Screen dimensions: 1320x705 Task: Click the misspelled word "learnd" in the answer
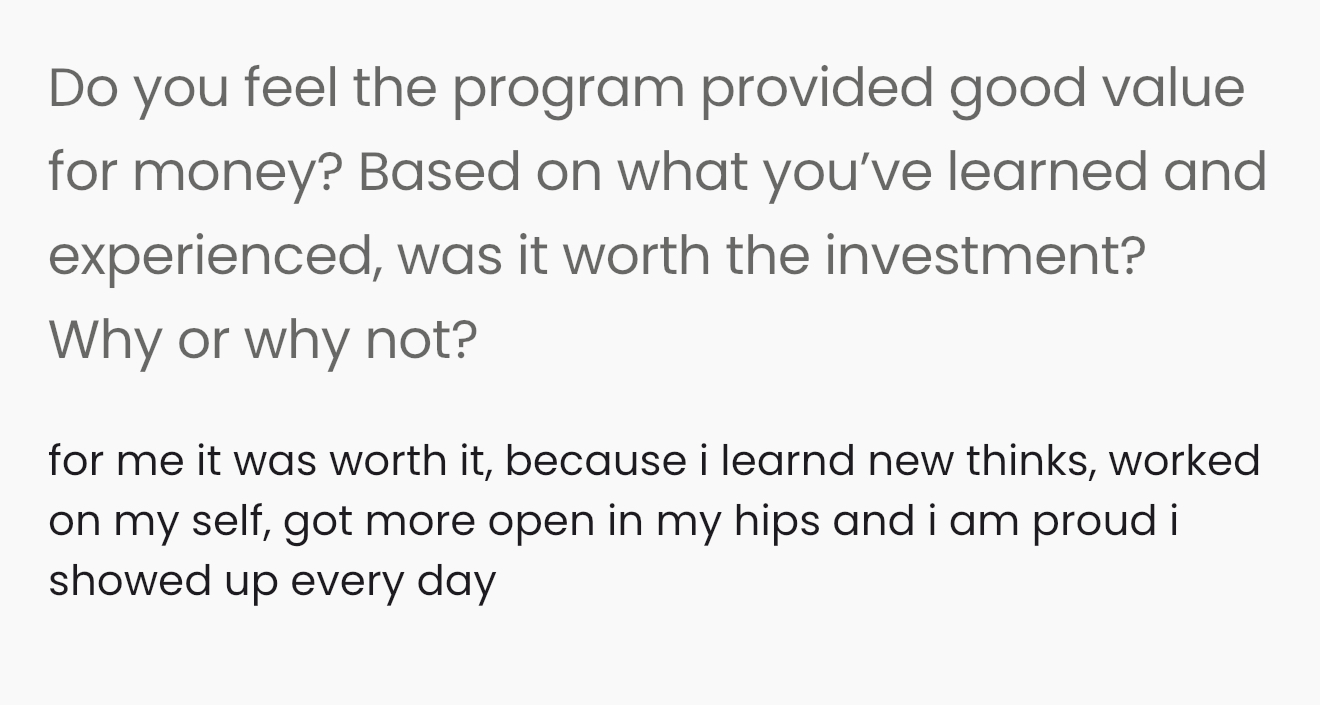788,461
